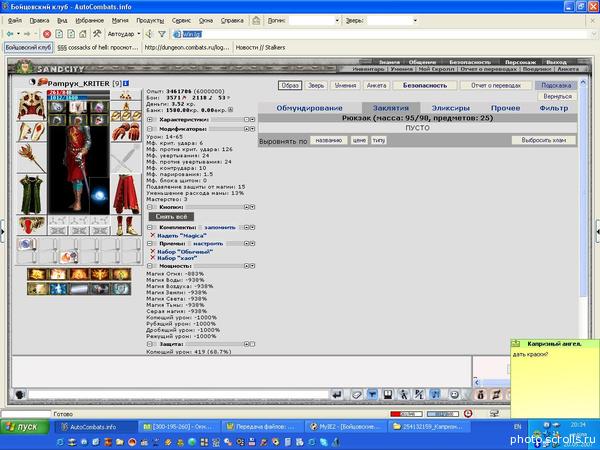Click the запомнить link in Комплекты
Viewport: 600px width, 450px height.
click(220, 227)
